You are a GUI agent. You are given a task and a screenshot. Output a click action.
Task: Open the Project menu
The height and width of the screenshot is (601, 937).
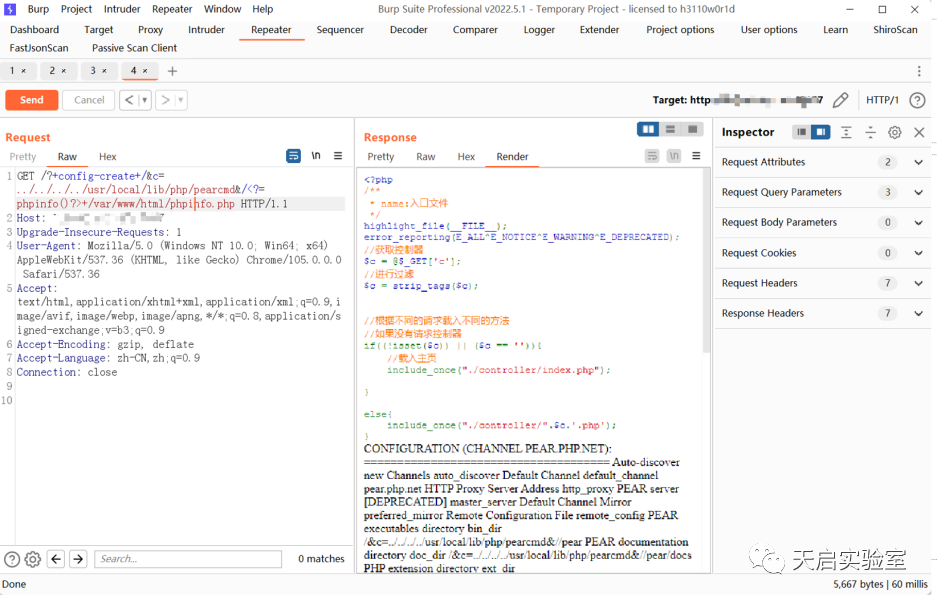pos(76,9)
